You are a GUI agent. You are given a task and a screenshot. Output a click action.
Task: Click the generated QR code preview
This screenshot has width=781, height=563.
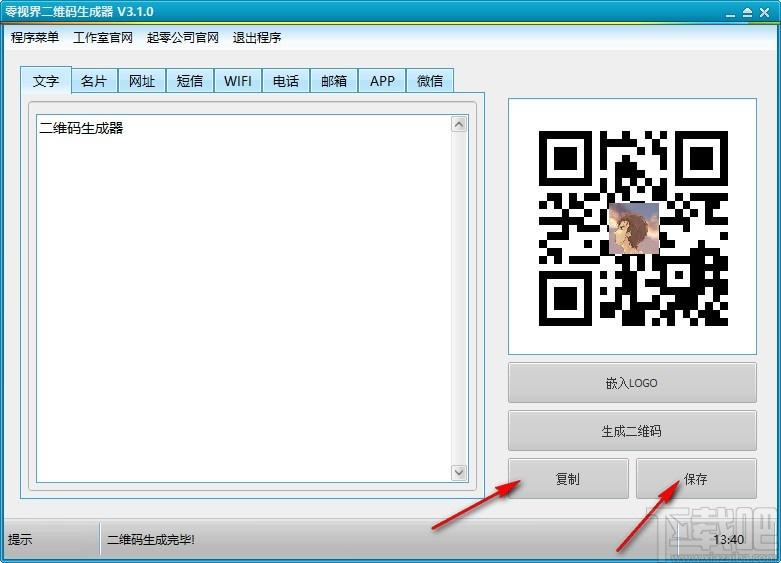click(x=633, y=227)
